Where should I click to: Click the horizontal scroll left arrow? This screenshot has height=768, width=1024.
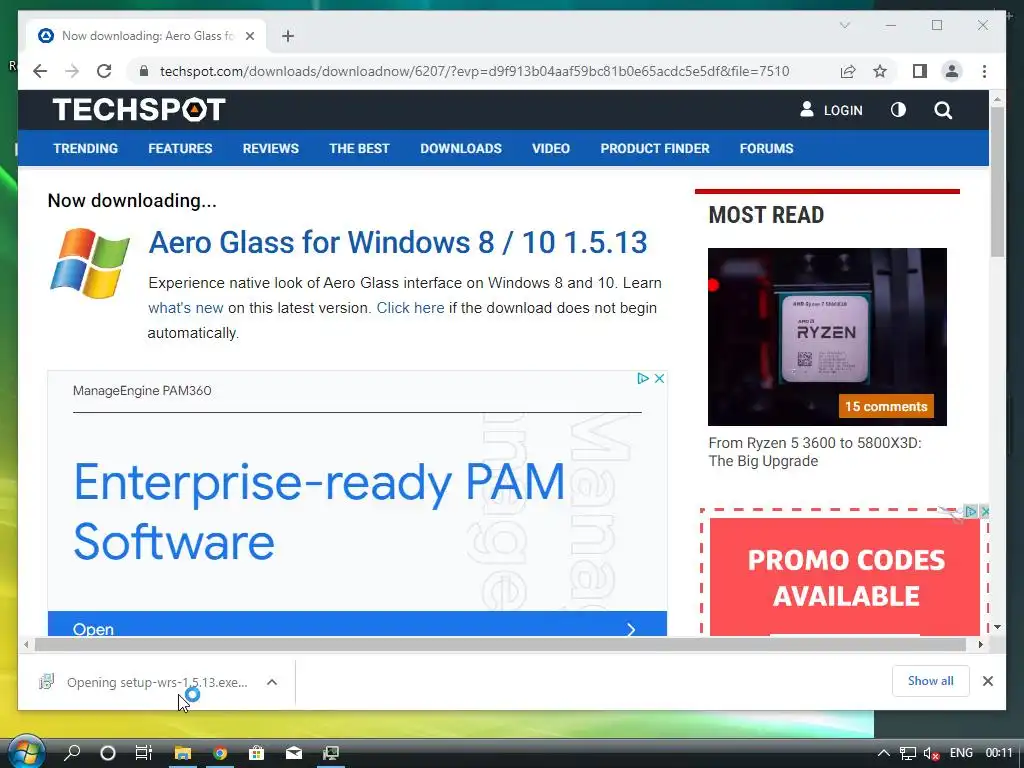[x=25, y=645]
